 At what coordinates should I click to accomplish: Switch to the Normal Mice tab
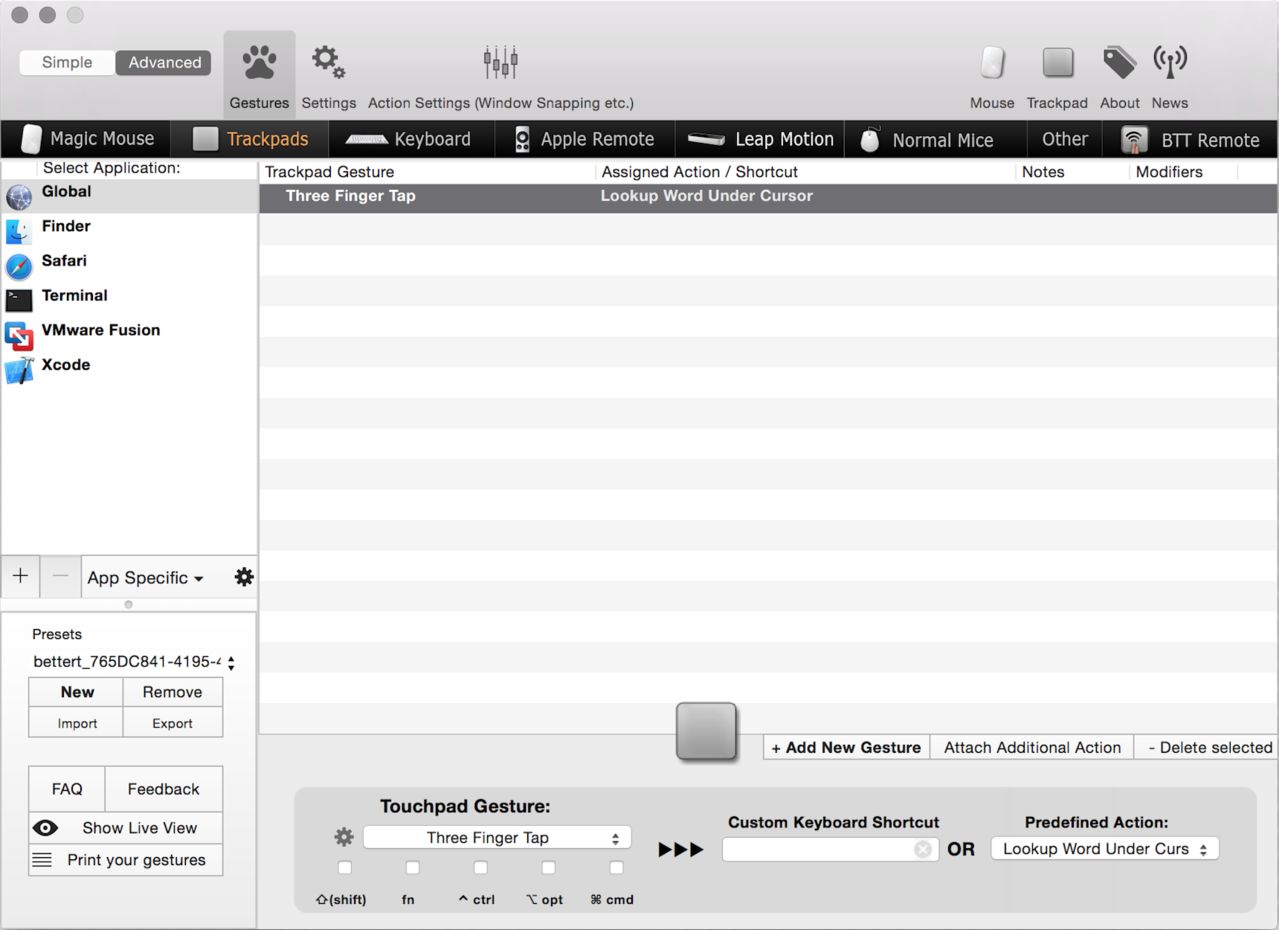click(936, 139)
